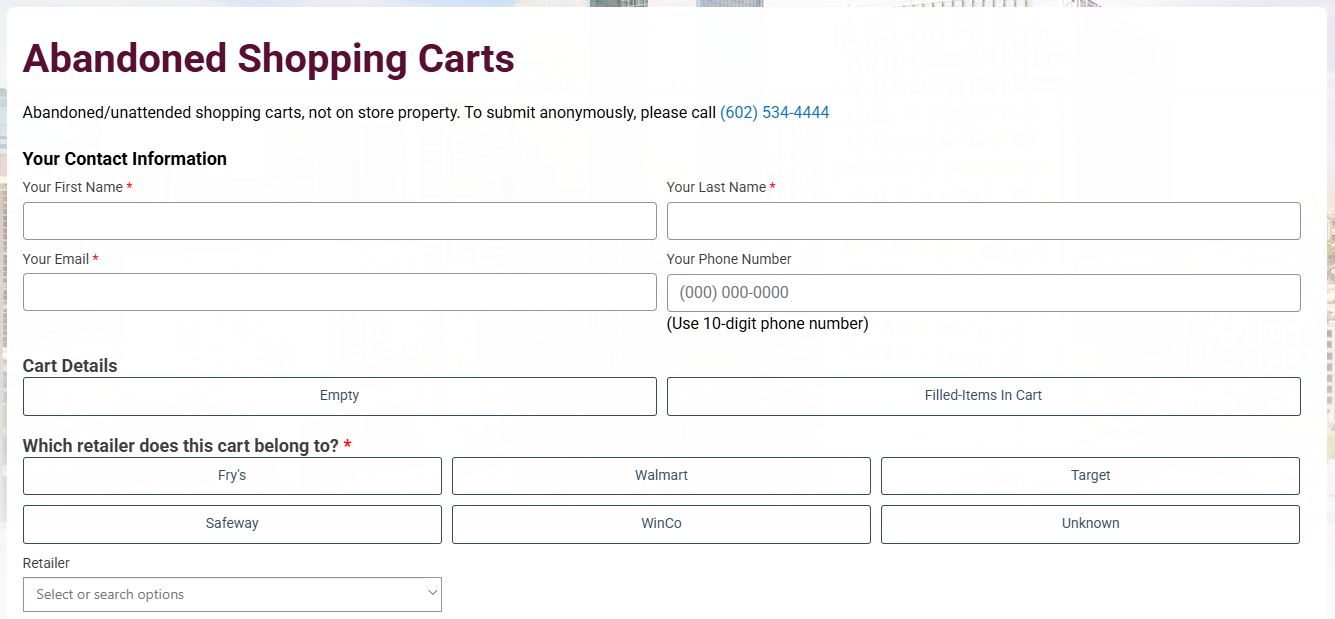The image size is (1335, 619).
Task: Click the Your Email label text
Action: tap(56, 259)
